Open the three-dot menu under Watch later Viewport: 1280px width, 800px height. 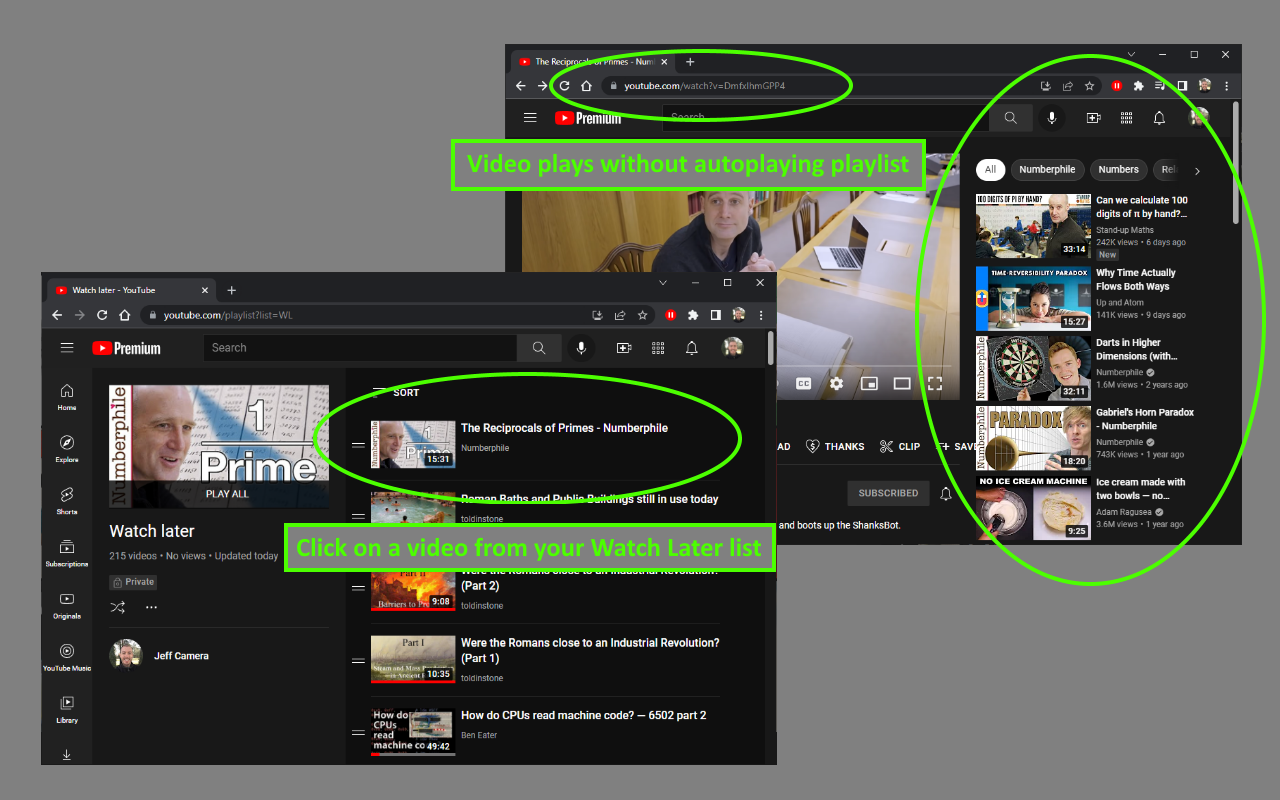tap(151, 607)
